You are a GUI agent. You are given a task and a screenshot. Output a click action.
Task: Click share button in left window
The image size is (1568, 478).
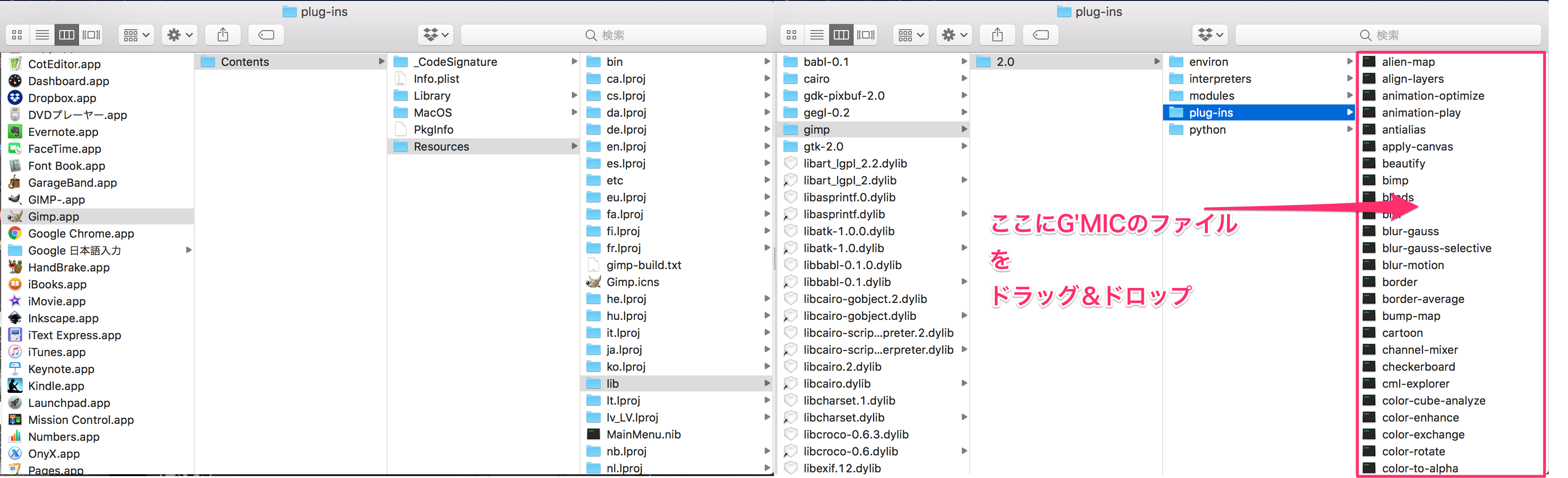[x=223, y=35]
